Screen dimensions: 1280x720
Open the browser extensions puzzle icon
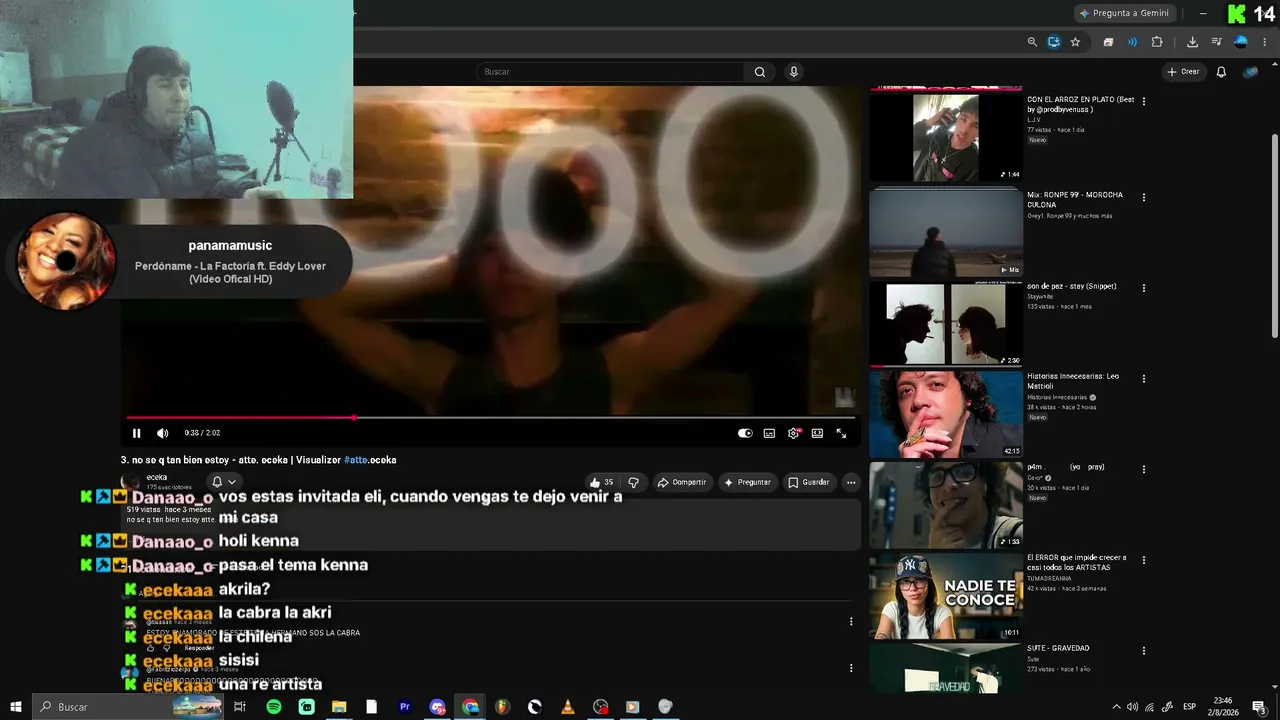coord(1157,42)
